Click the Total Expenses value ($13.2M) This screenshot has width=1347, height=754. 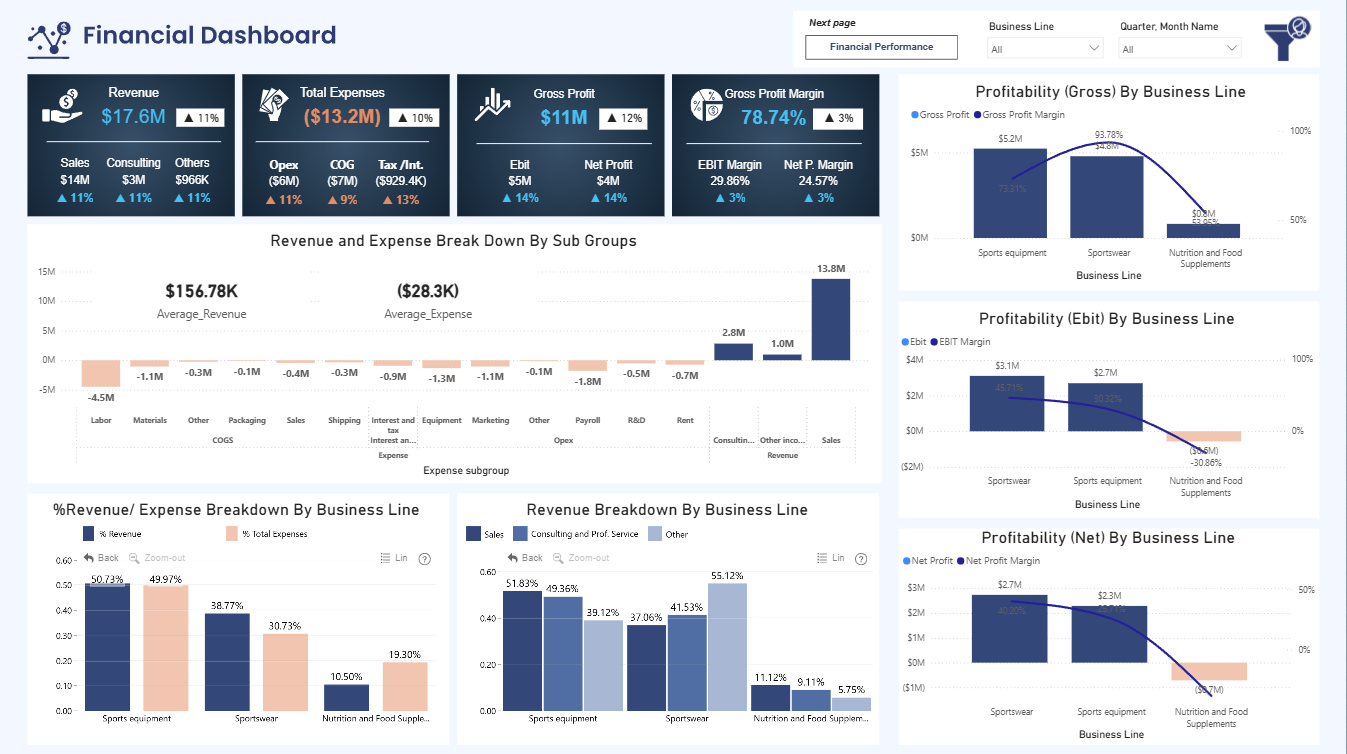pos(342,117)
